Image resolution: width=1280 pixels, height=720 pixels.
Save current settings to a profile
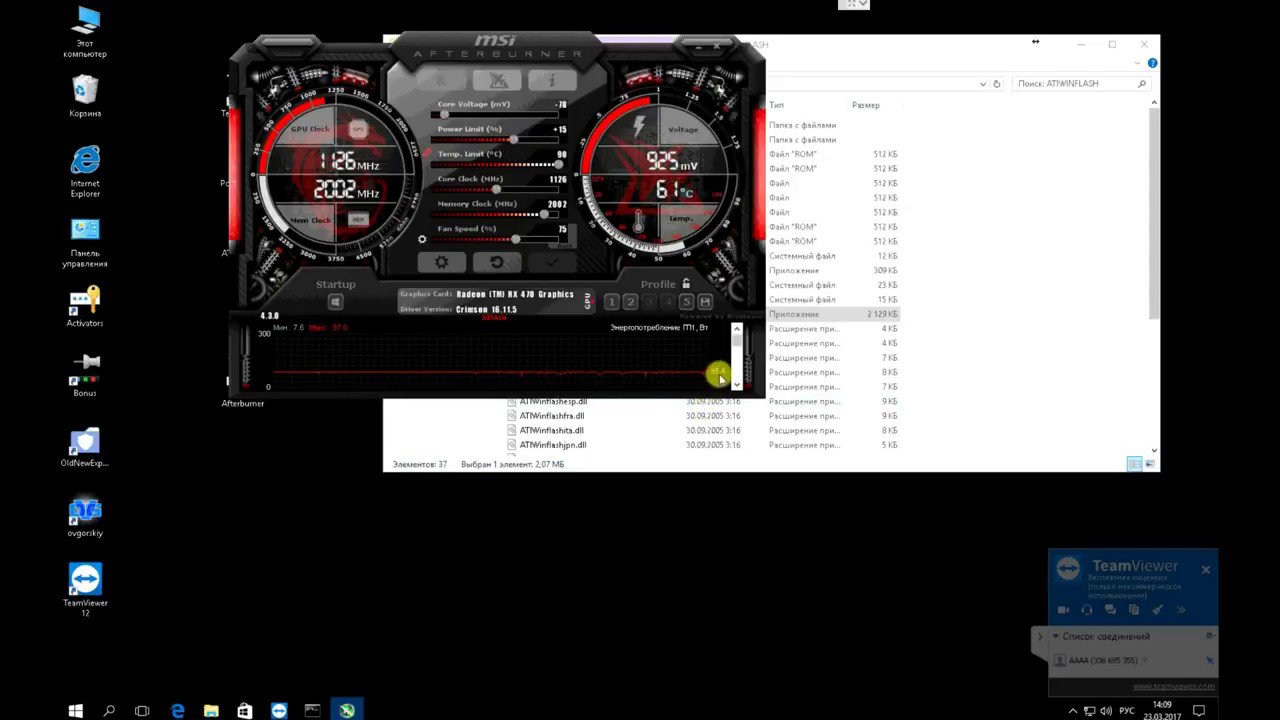pyautogui.click(x=705, y=302)
